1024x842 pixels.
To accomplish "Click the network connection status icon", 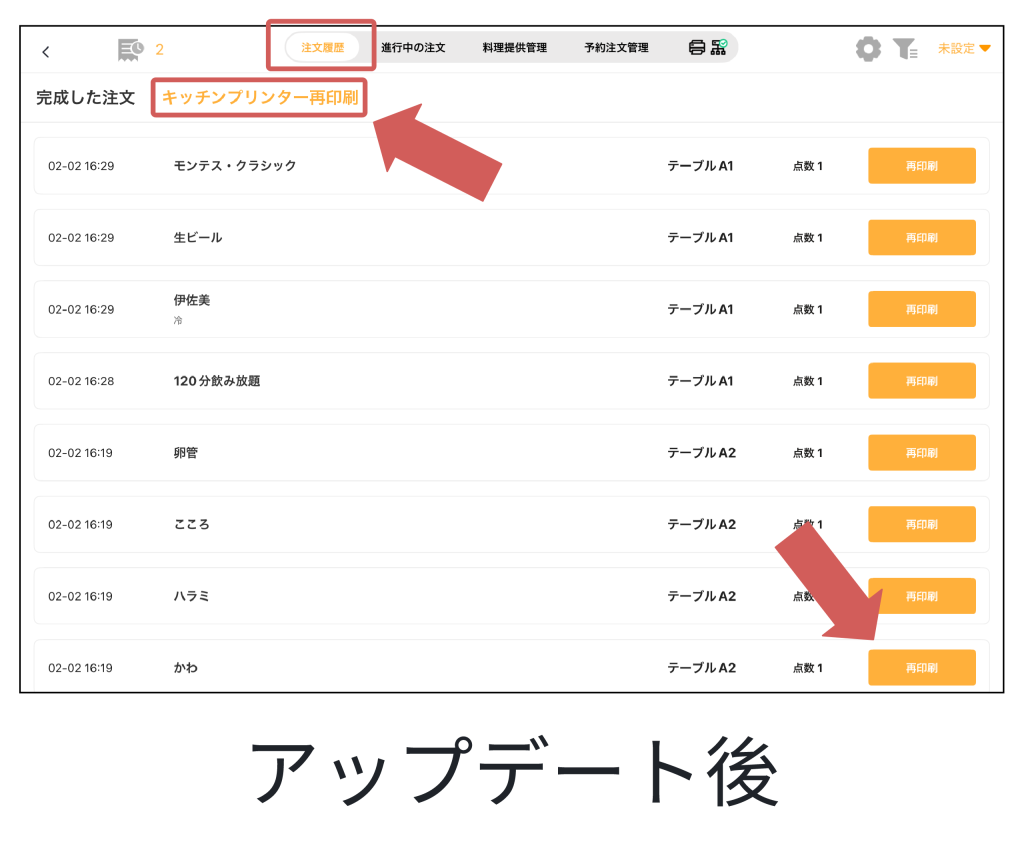I will (x=719, y=47).
